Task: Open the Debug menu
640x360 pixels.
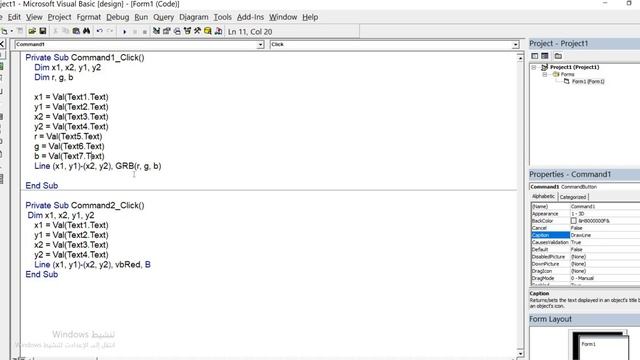Action: click(x=118, y=17)
